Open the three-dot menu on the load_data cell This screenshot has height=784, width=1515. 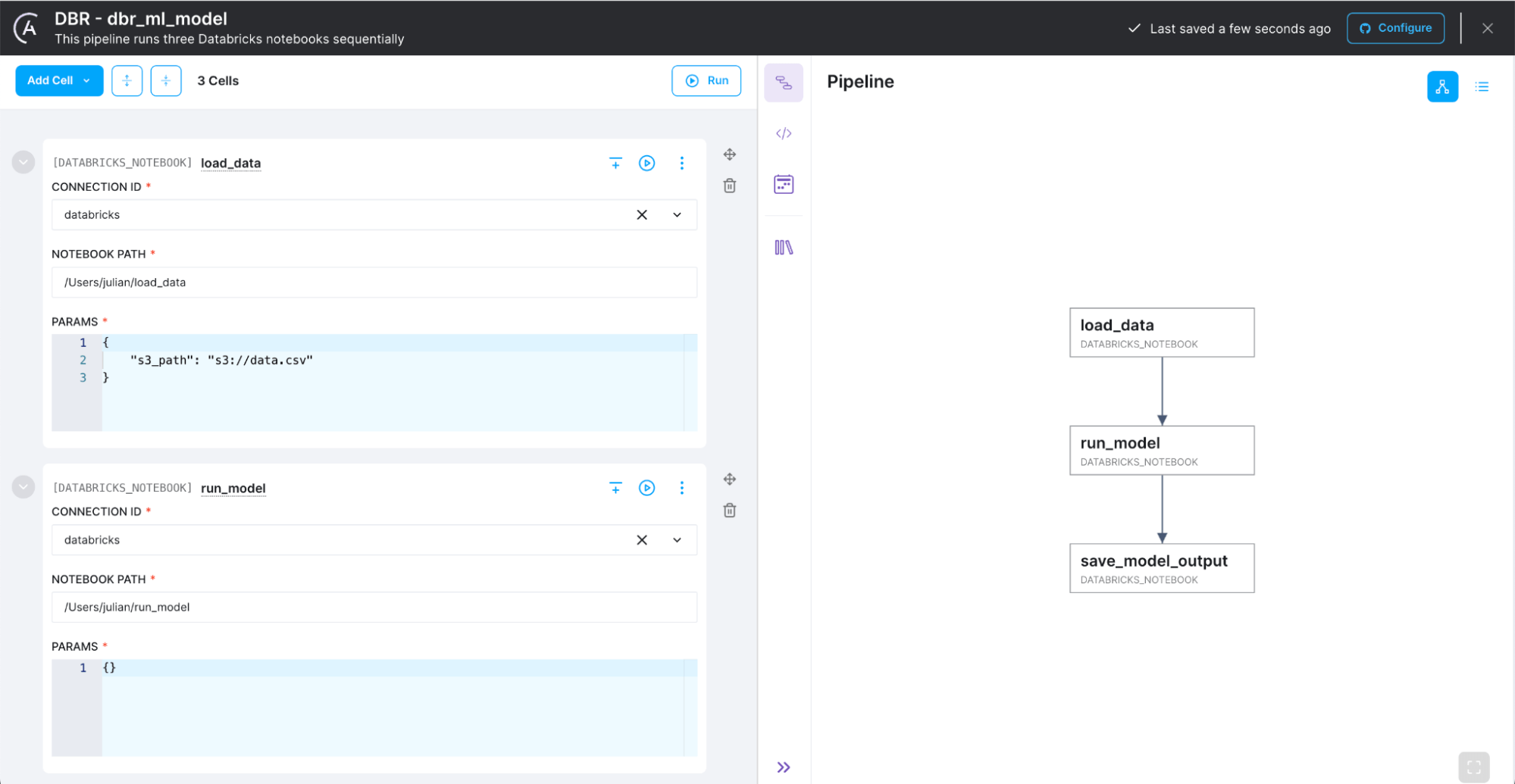coord(681,163)
